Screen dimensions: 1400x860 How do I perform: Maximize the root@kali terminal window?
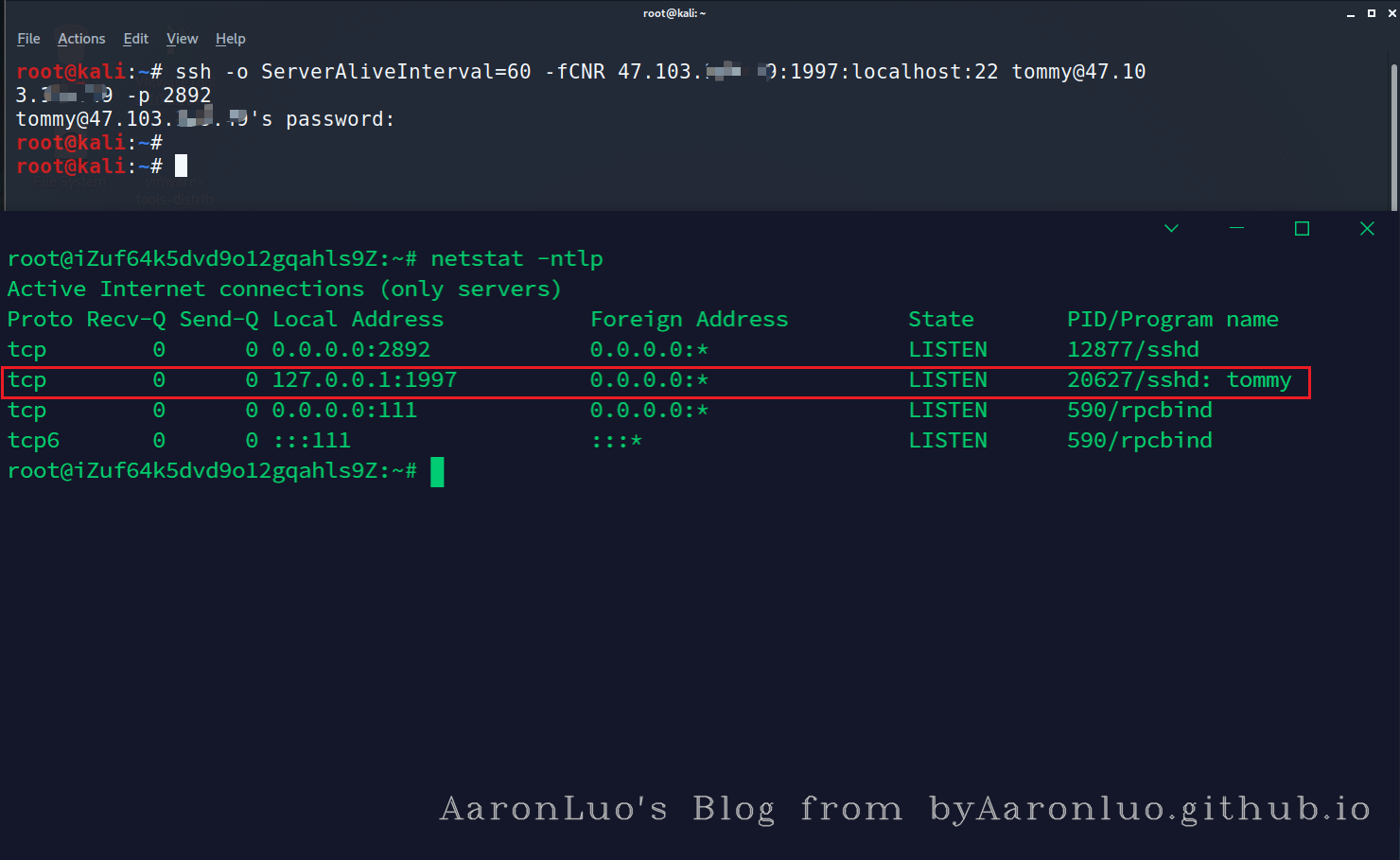coord(1371,13)
